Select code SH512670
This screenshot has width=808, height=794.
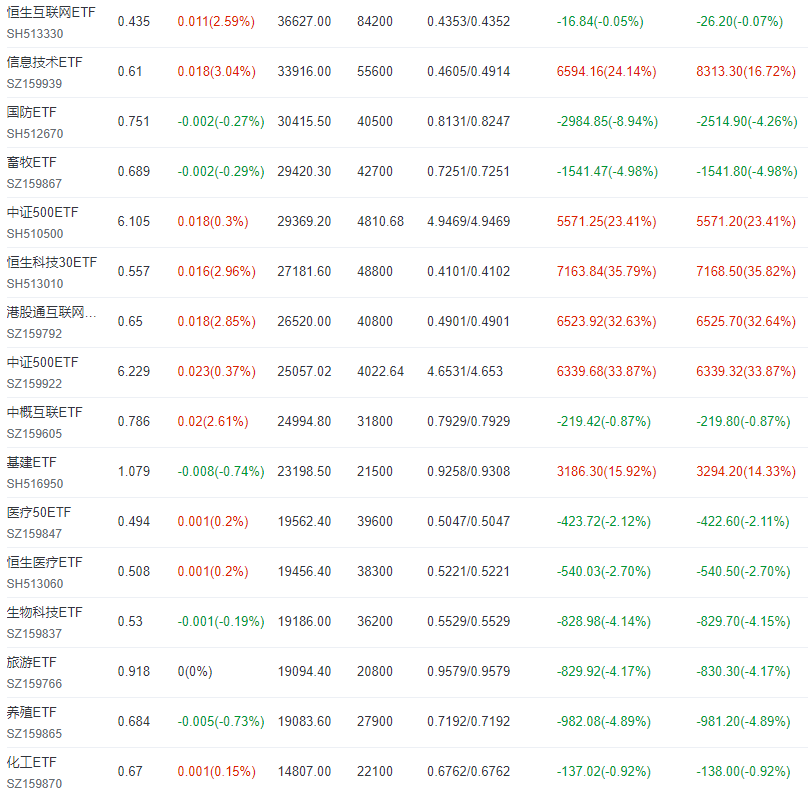(35, 134)
